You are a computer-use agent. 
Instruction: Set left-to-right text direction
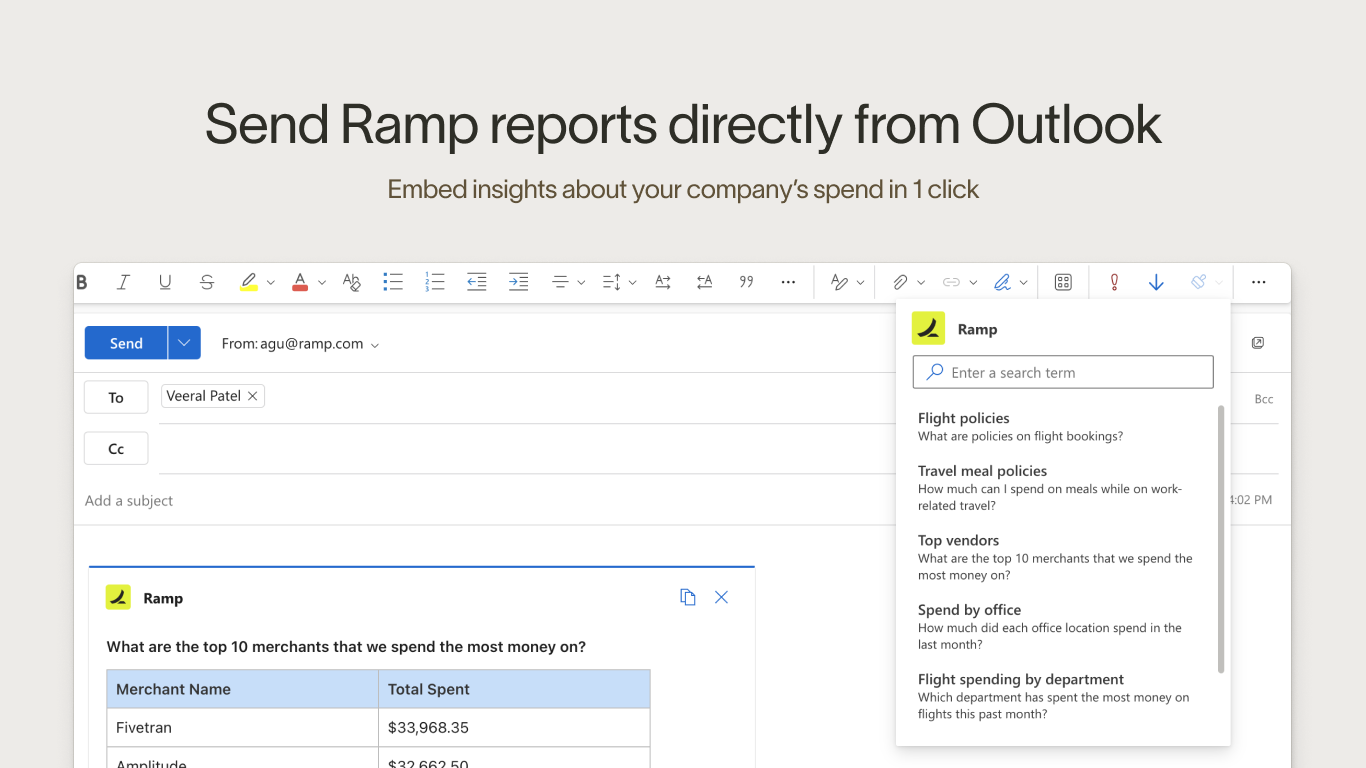[x=663, y=283]
